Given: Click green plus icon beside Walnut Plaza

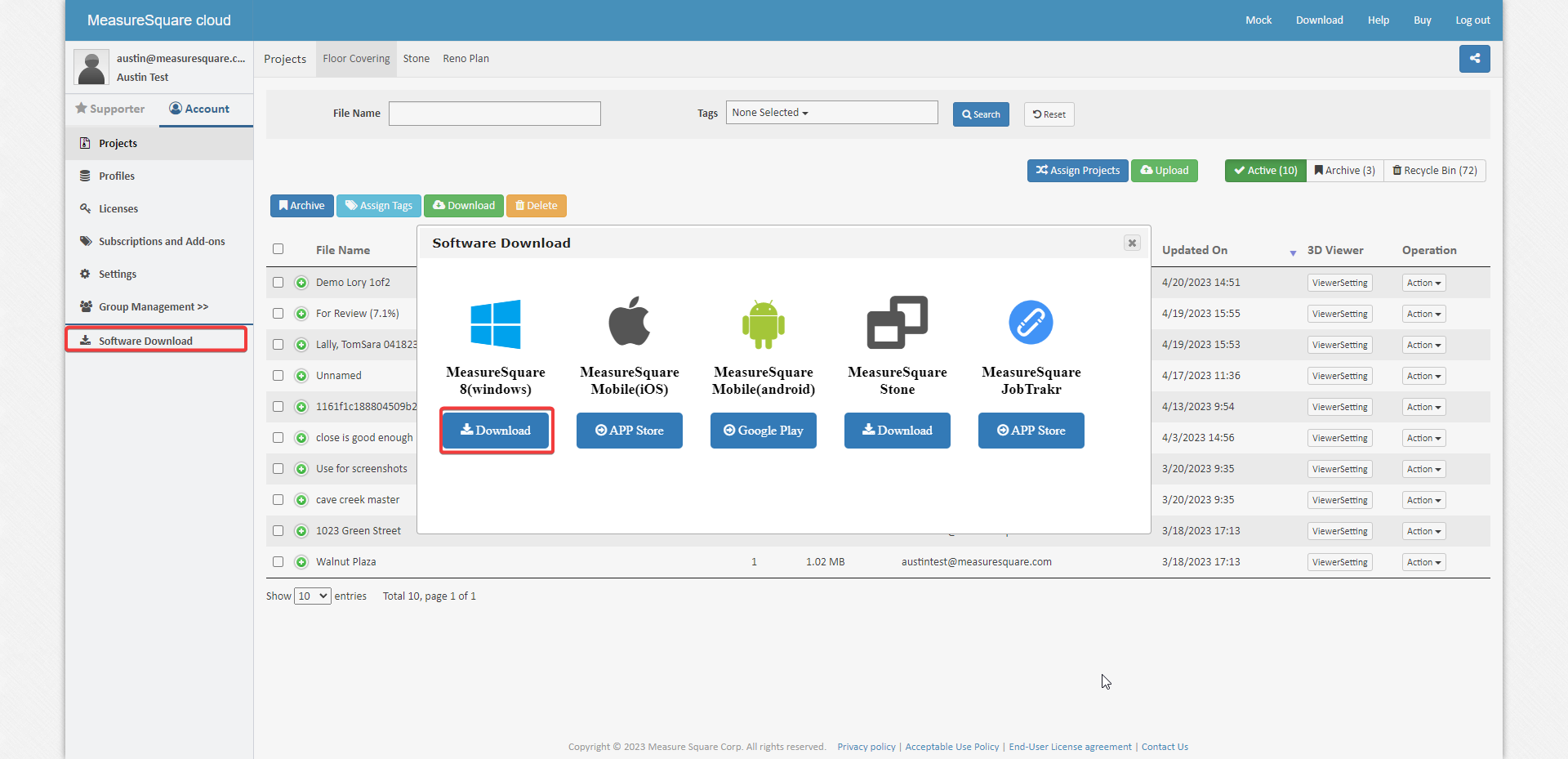Looking at the screenshot, I should (x=301, y=562).
